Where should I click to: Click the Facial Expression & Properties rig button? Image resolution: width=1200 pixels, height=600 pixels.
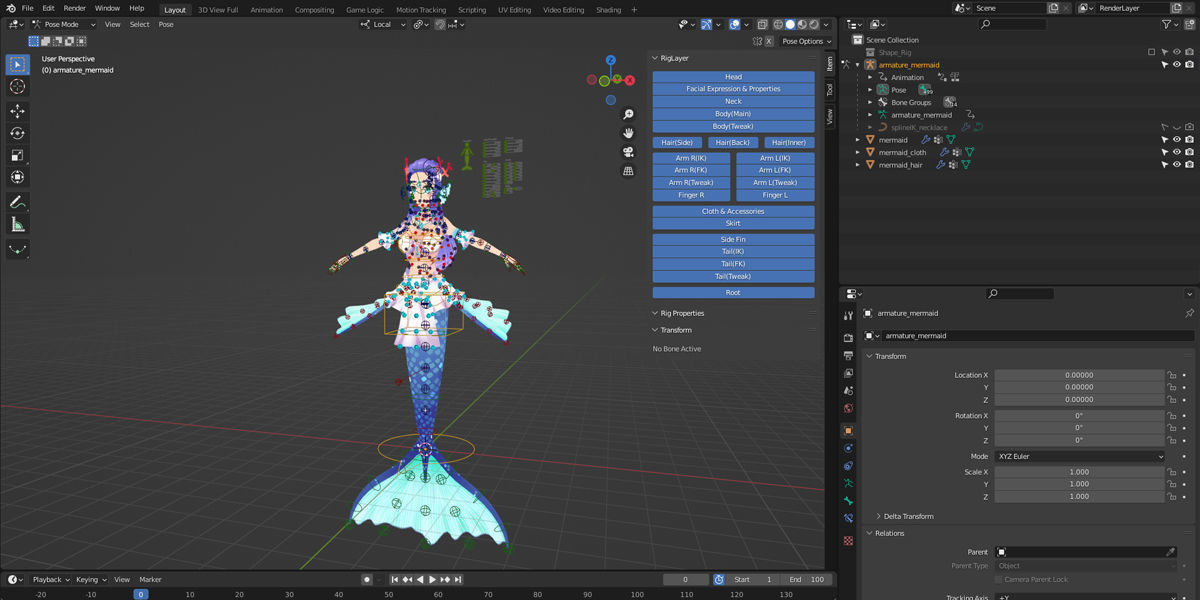click(x=733, y=88)
